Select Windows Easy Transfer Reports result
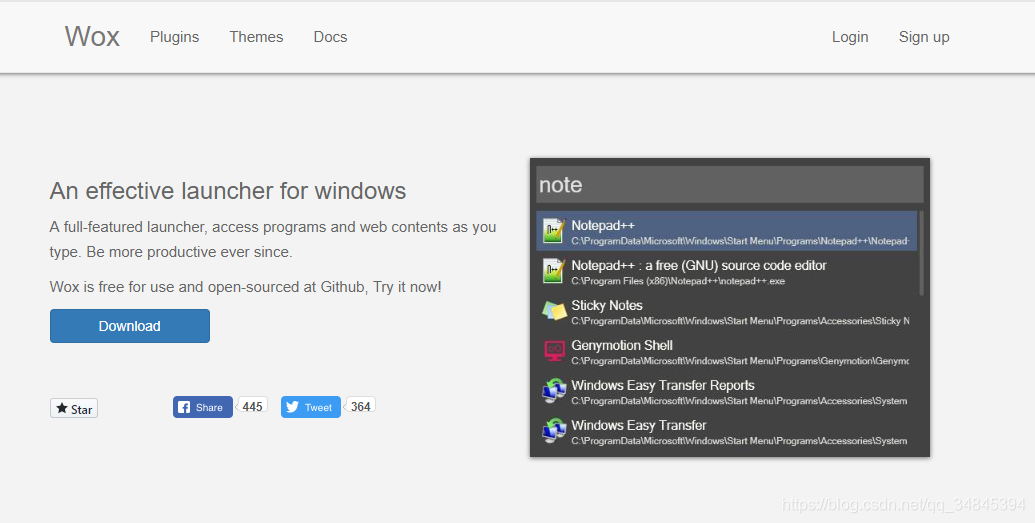Screen dimensions: 1035x523 coord(726,392)
